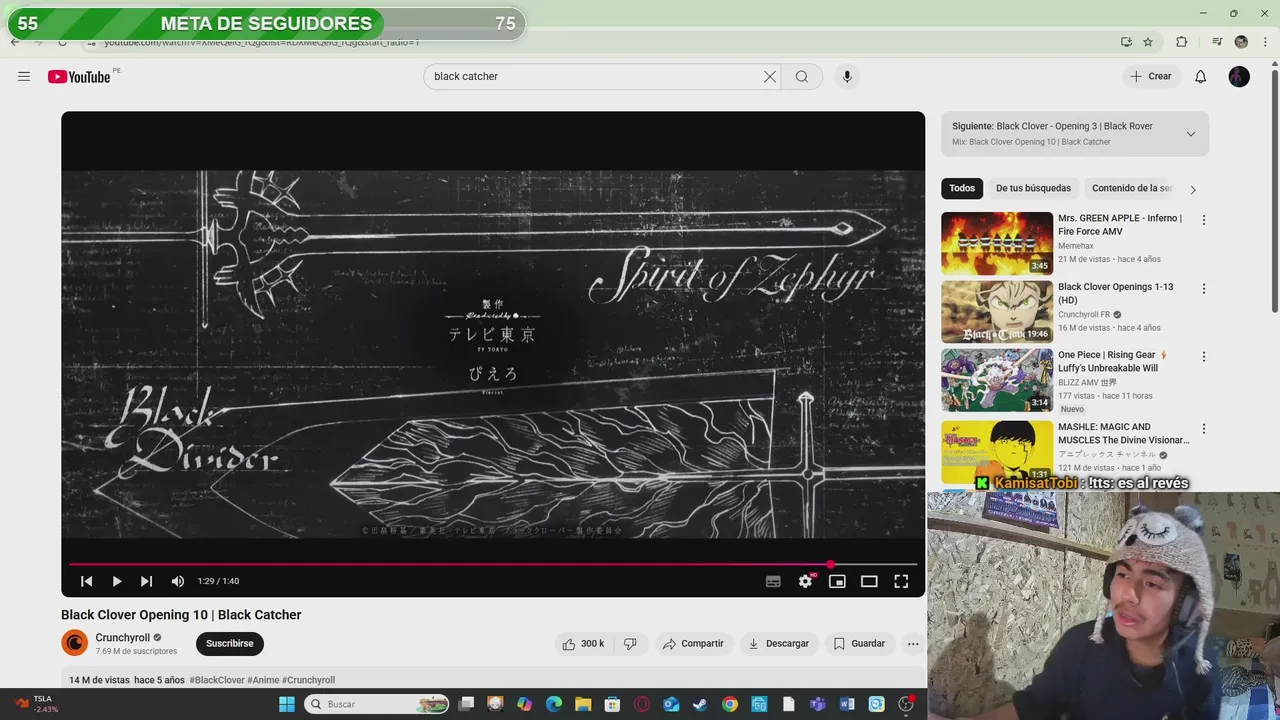Like the video with 300 k thumbs up
Image resolution: width=1280 pixels, height=720 pixels.
click(x=583, y=644)
